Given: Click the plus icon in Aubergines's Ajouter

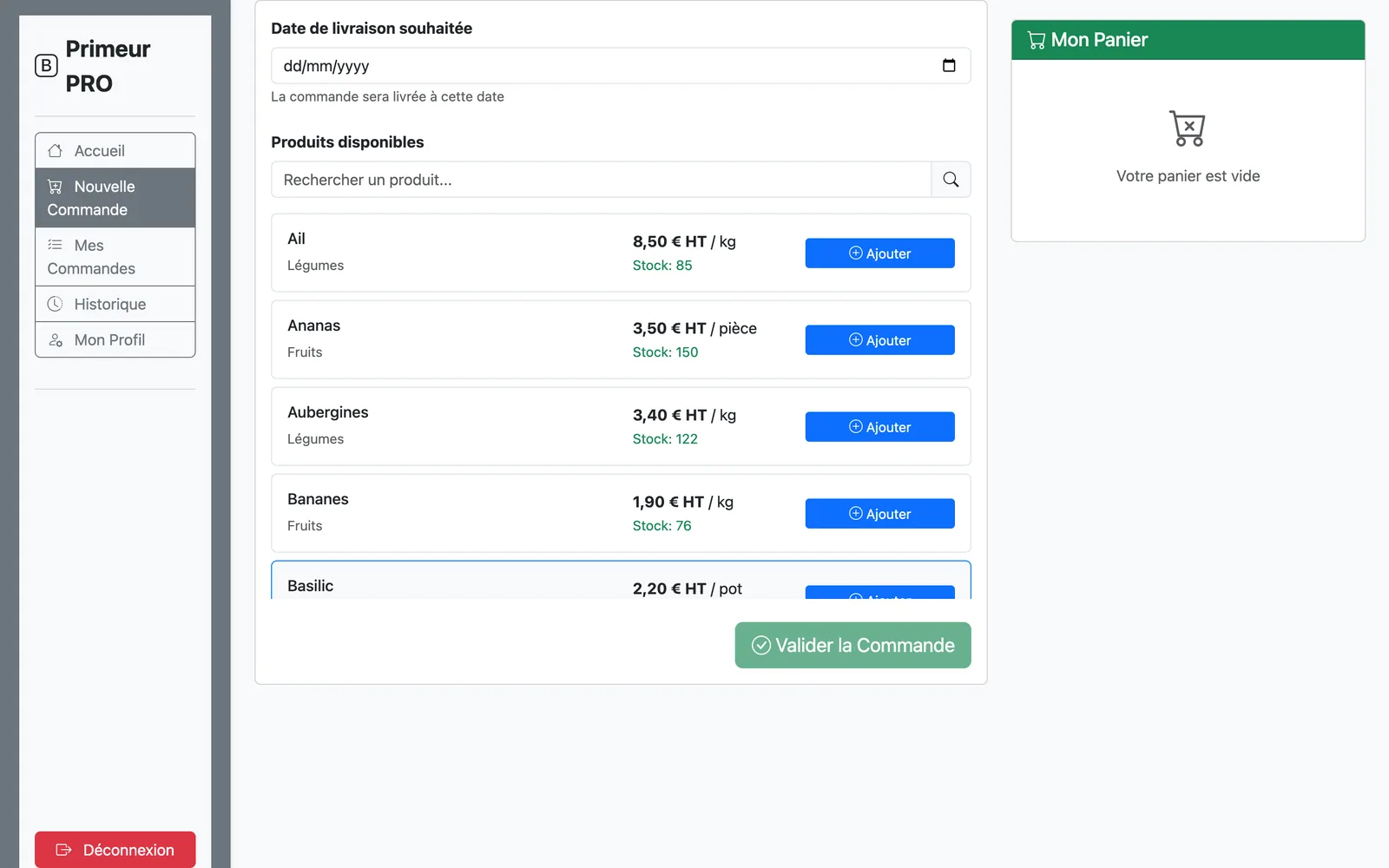Looking at the screenshot, I should click(x=855, y=426).
